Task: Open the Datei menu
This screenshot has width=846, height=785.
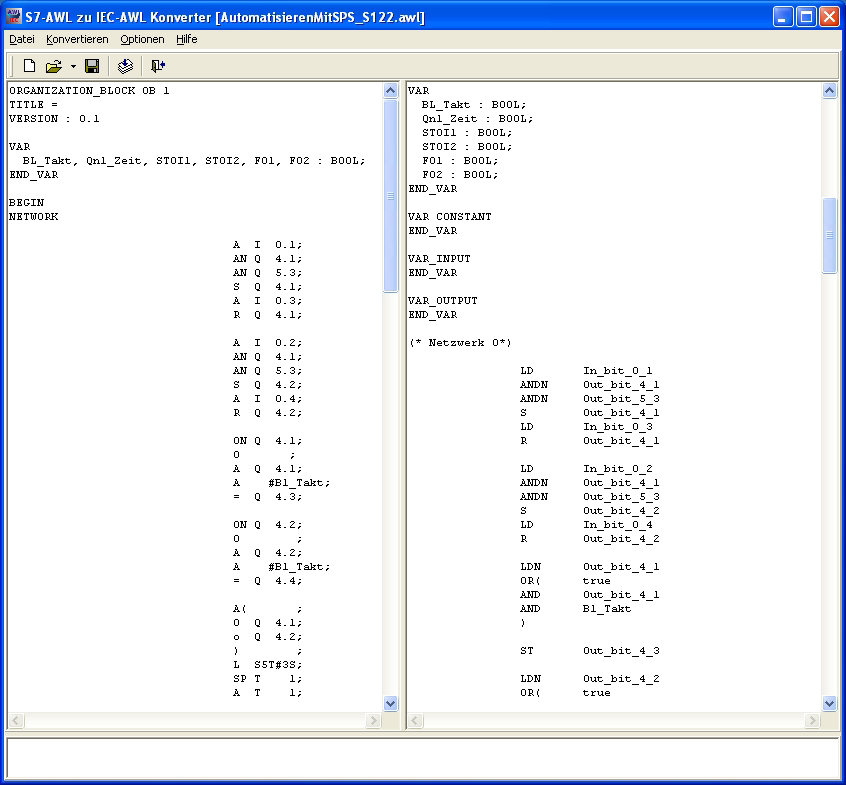Action: click(x=22, y=39)
